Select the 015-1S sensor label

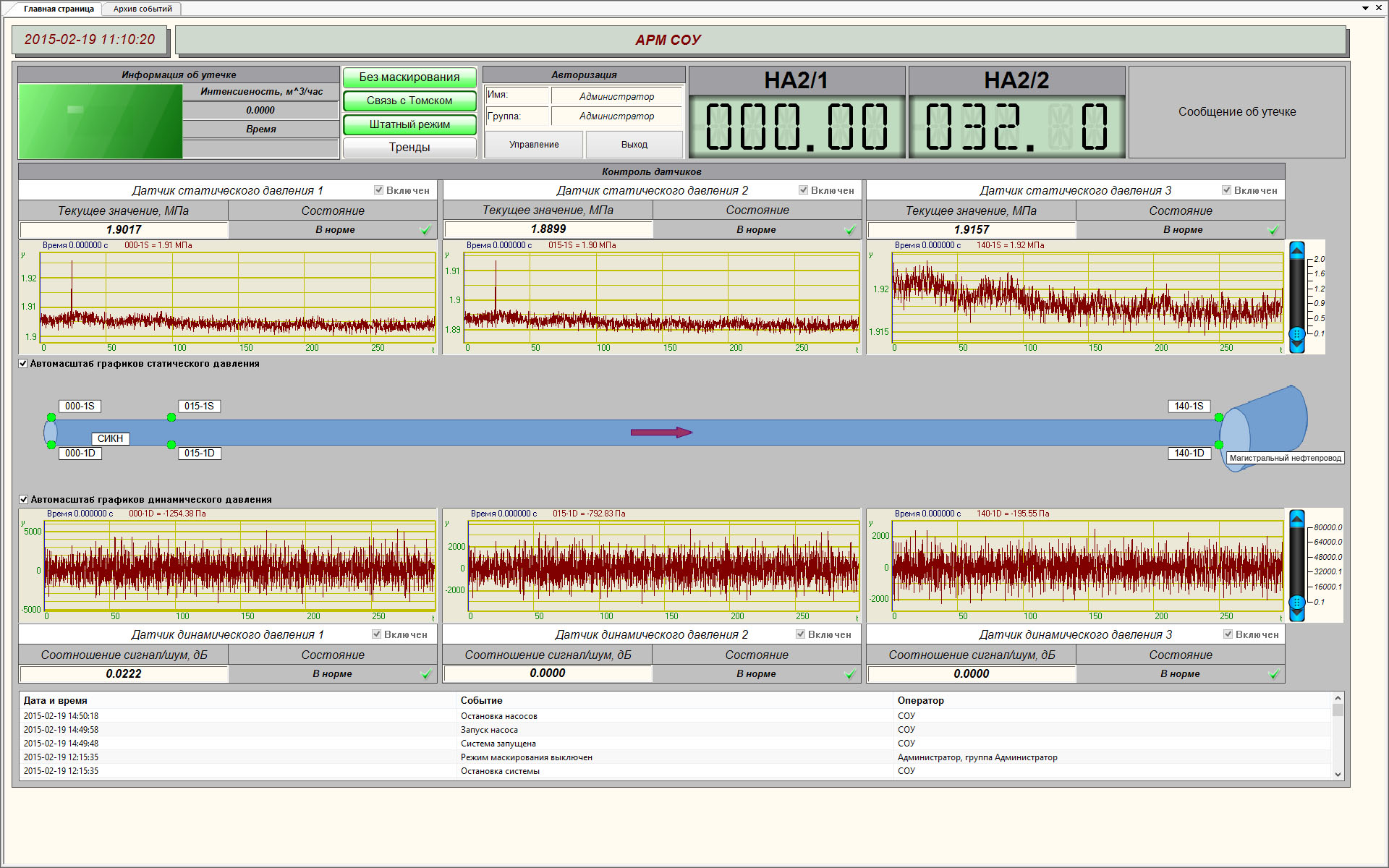click(199, 407)
